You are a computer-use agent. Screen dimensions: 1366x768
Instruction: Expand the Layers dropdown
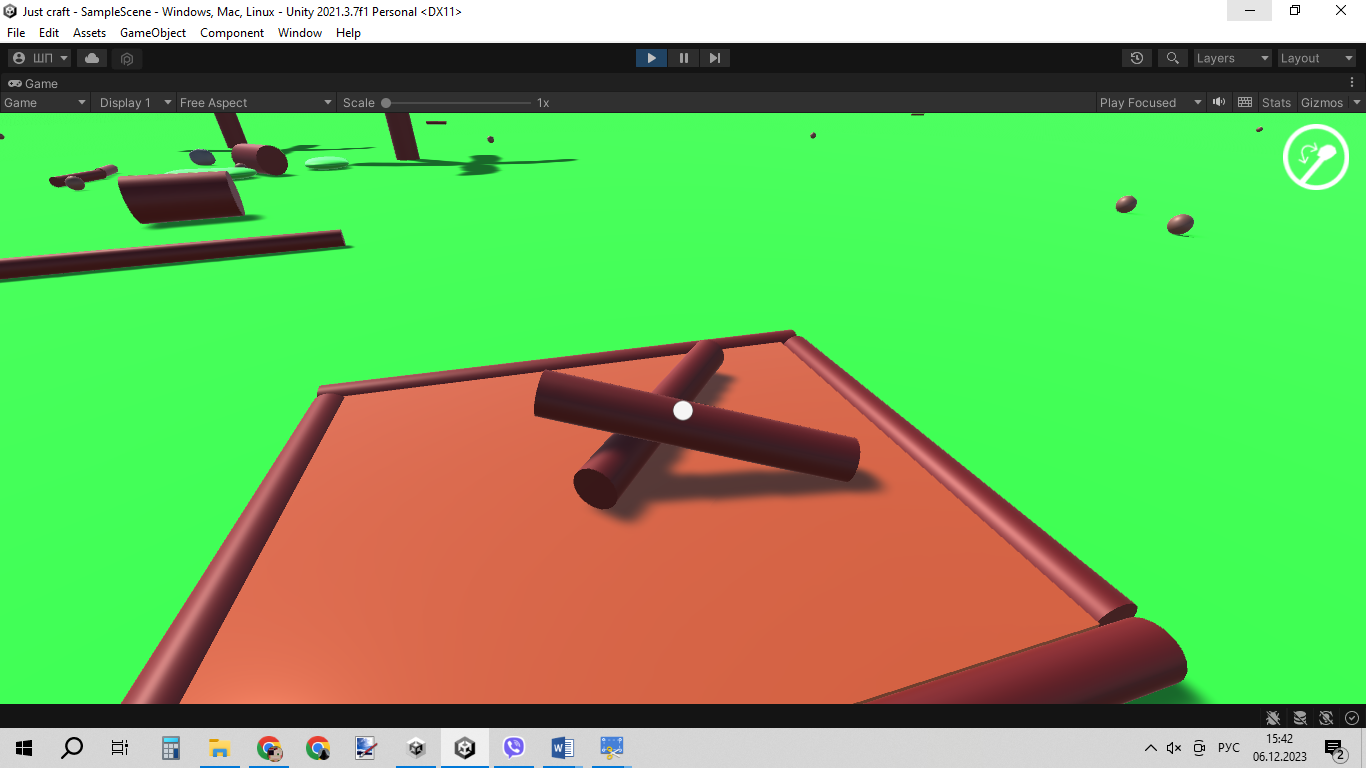1232,58
